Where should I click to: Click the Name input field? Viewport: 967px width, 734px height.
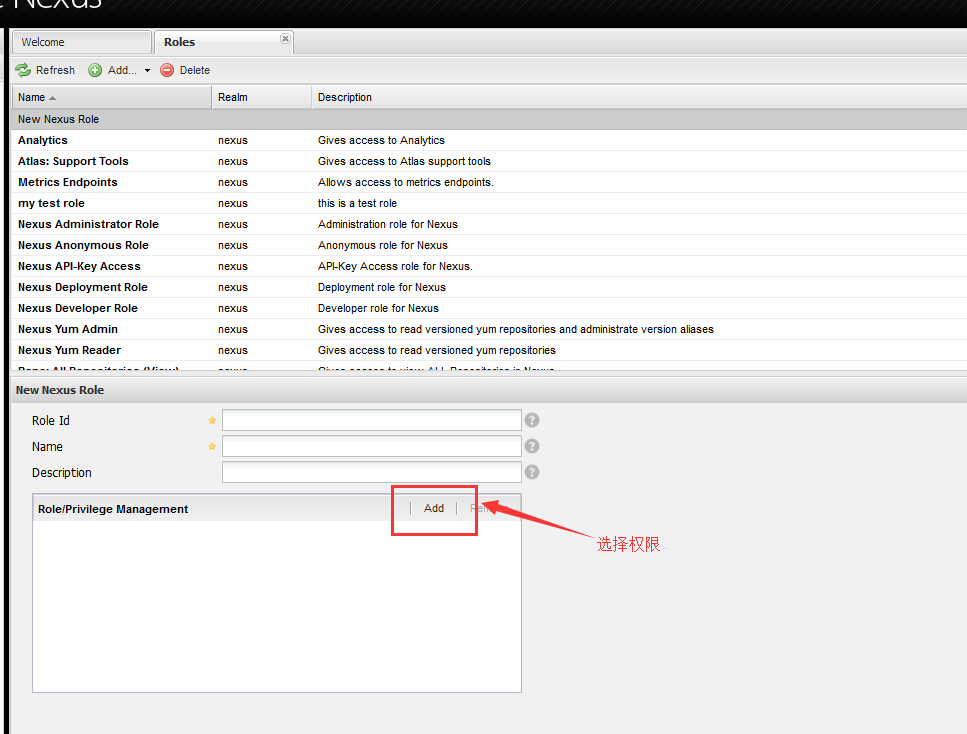click(372, 446)
